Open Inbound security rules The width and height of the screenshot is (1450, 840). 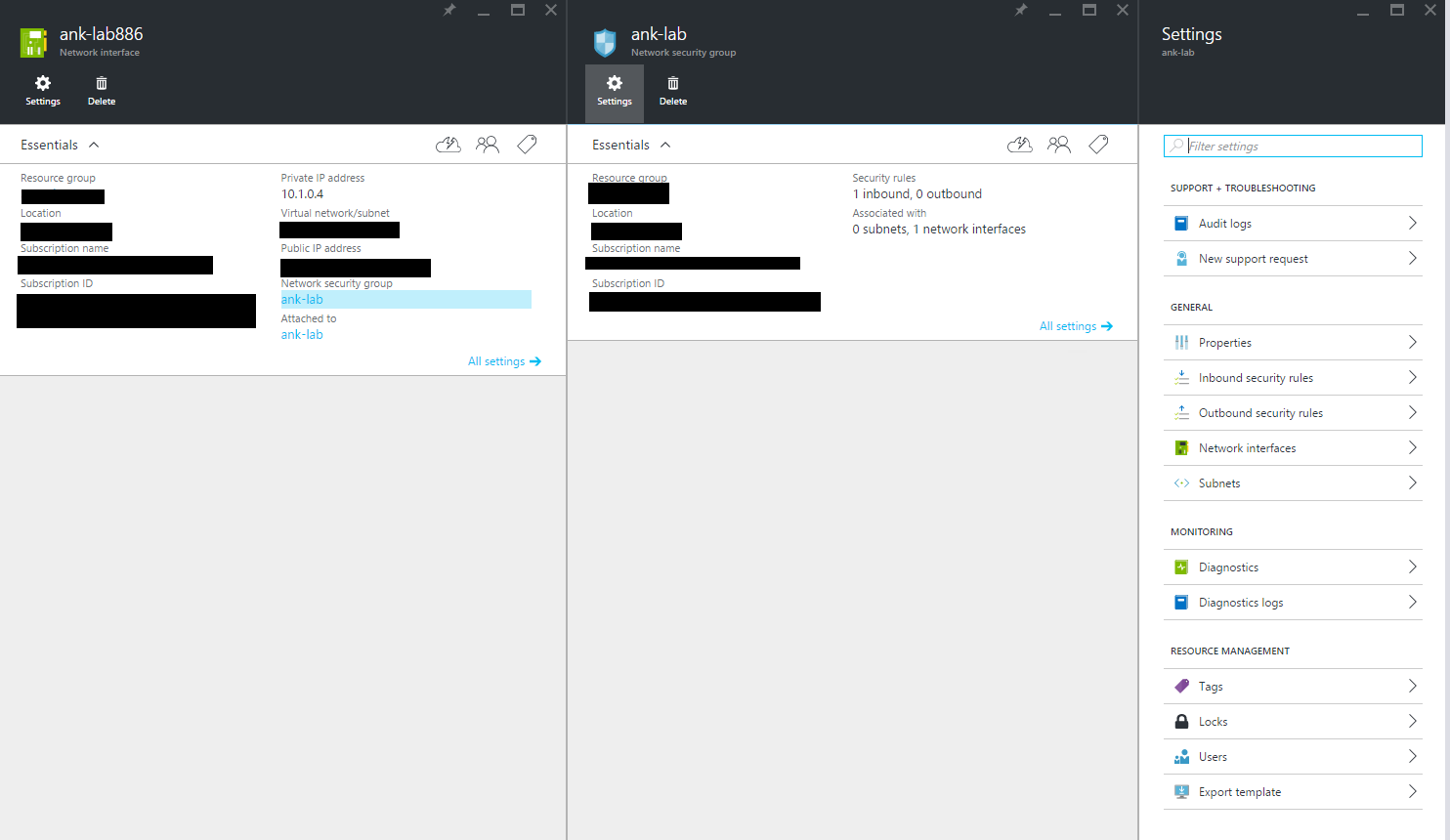tap(1293, 378)
